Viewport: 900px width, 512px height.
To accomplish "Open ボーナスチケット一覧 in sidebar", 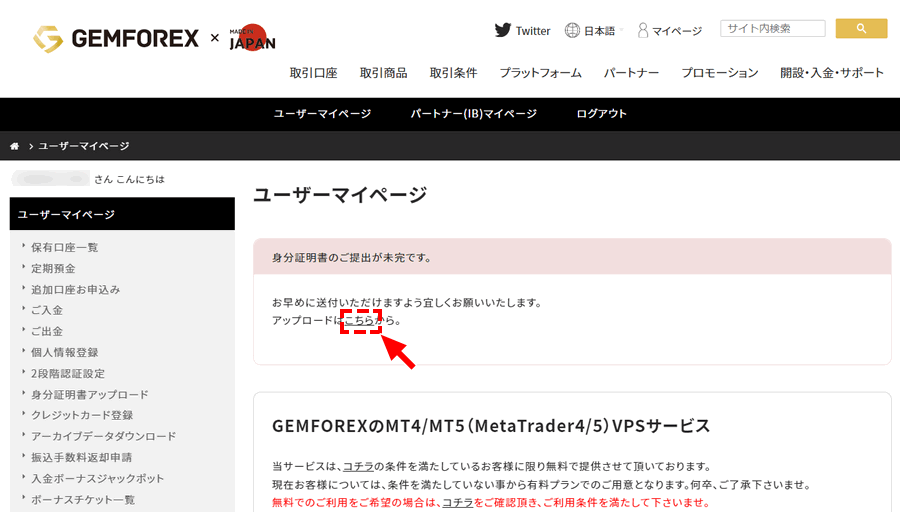I will click(x=83, y=500).
